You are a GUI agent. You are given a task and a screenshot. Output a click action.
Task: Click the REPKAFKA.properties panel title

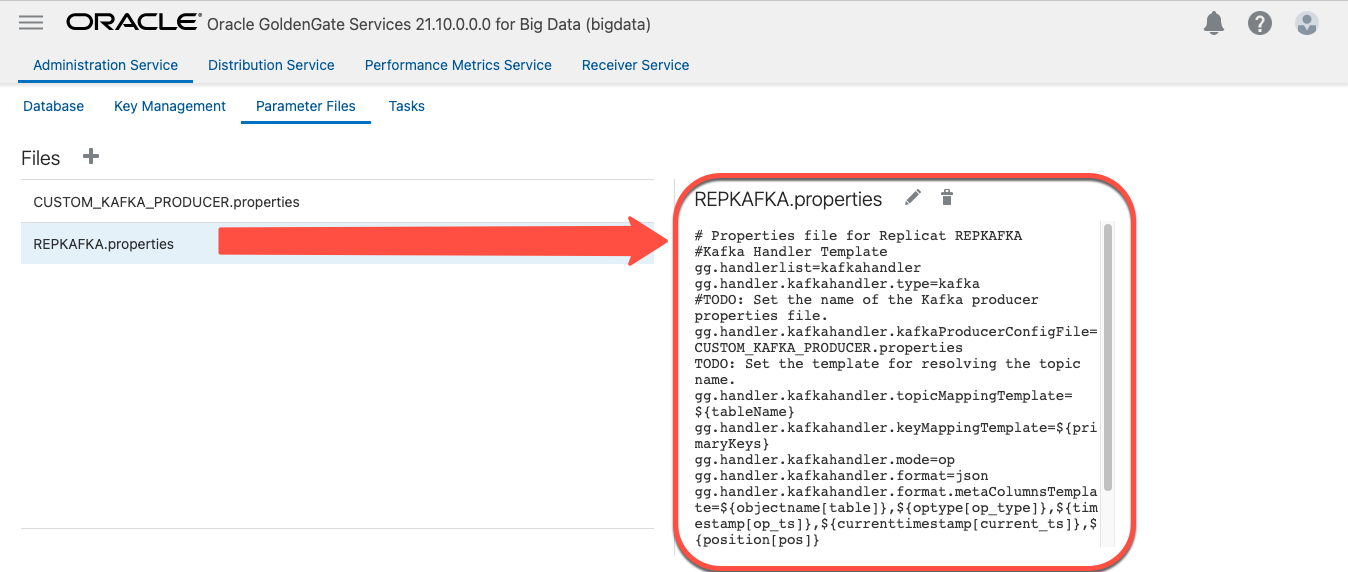point(788,199)
